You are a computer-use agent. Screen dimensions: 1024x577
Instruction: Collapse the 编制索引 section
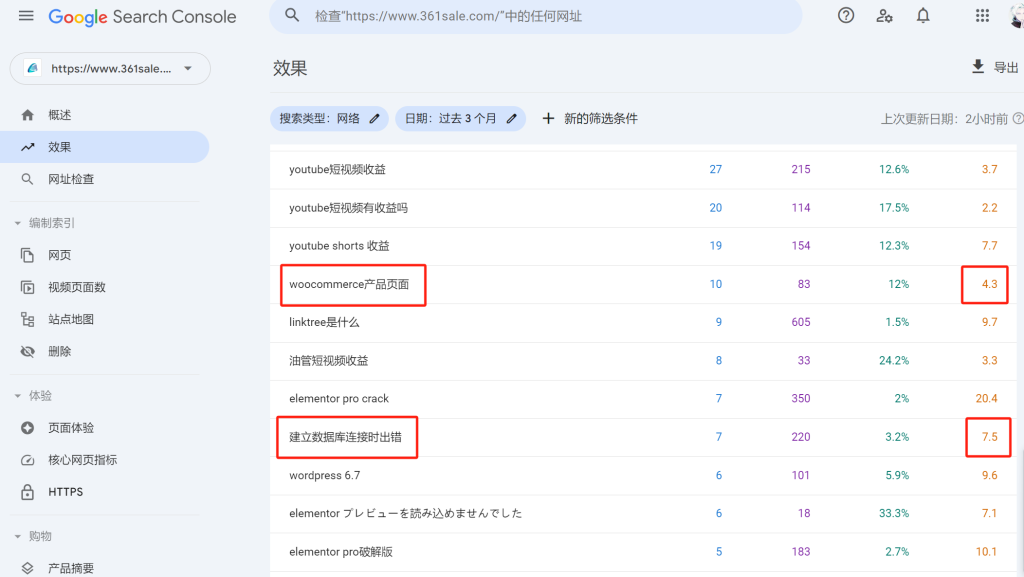click(18, 223)
